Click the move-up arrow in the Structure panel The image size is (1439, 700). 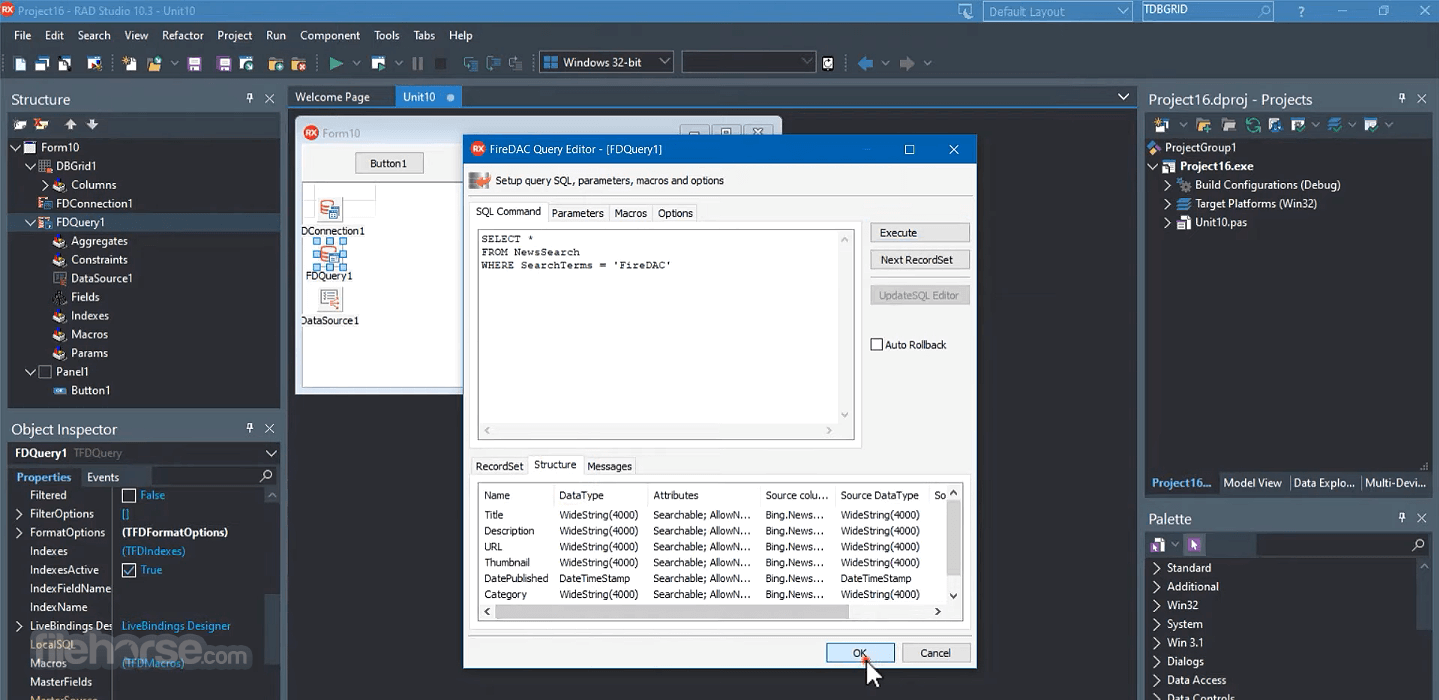pos(70,125)
